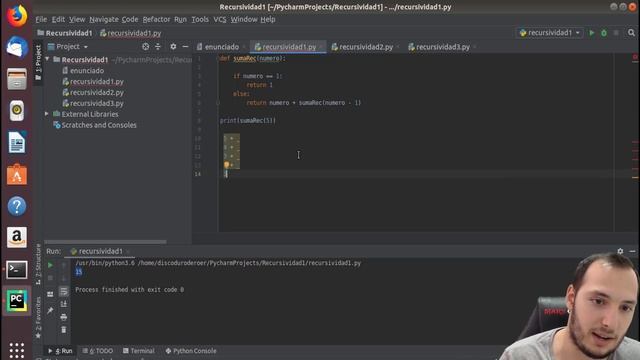
Task: Click Scroll to End icon in Run panel
Action: (x=64, y=304)
